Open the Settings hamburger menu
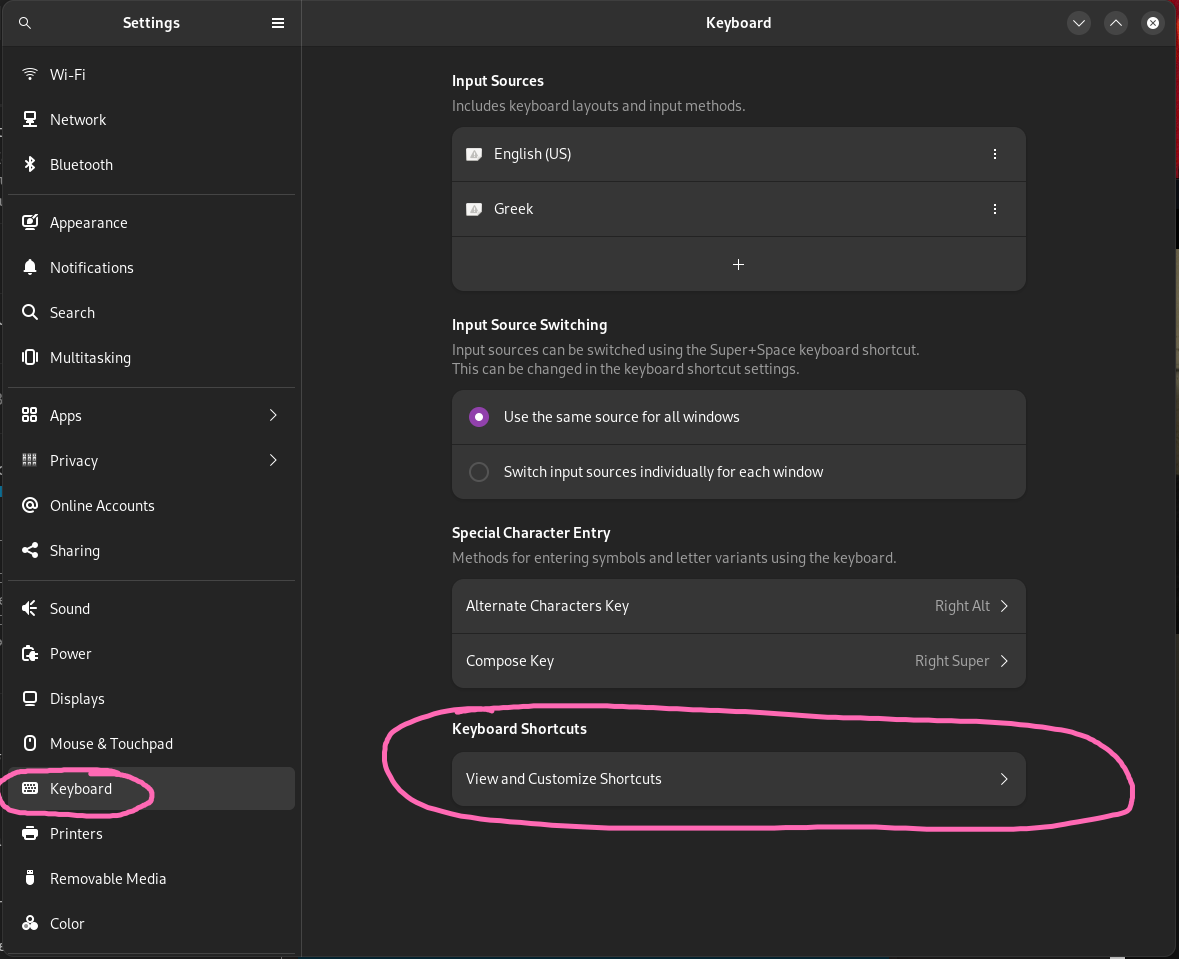1179x959 pixels. 277,23
